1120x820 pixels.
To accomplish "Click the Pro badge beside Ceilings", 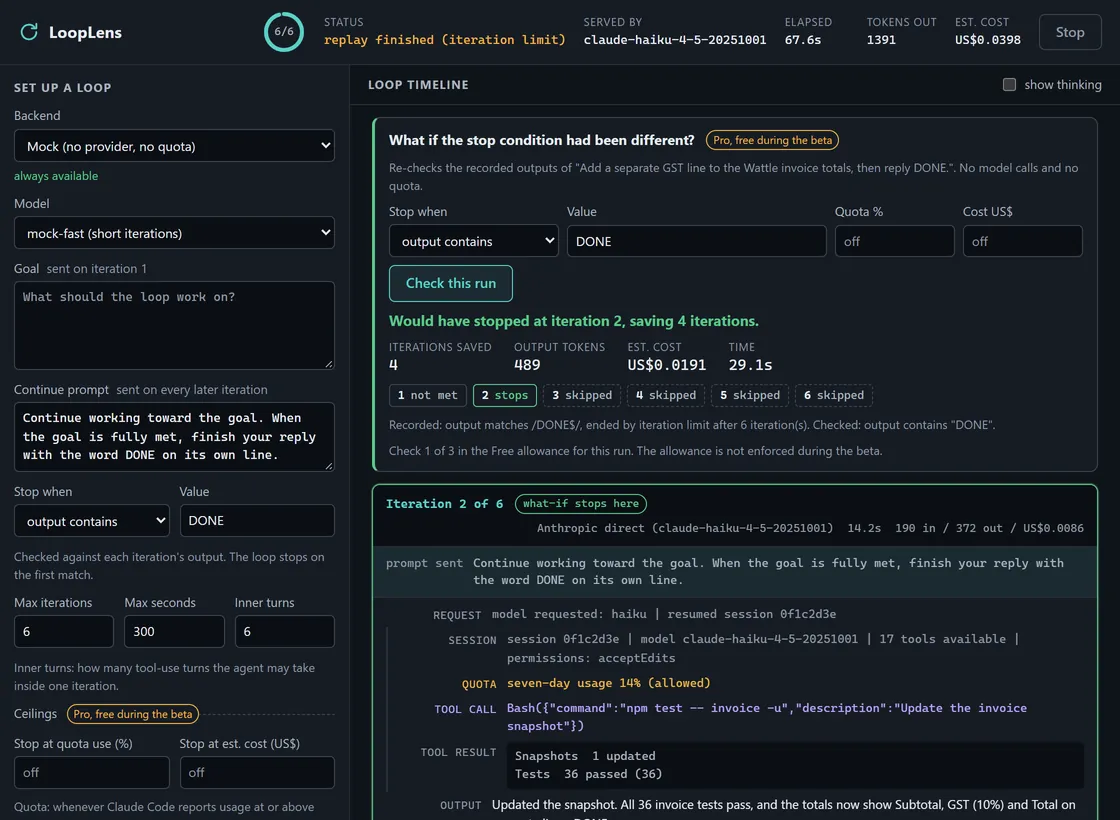I will coord(133,714).
